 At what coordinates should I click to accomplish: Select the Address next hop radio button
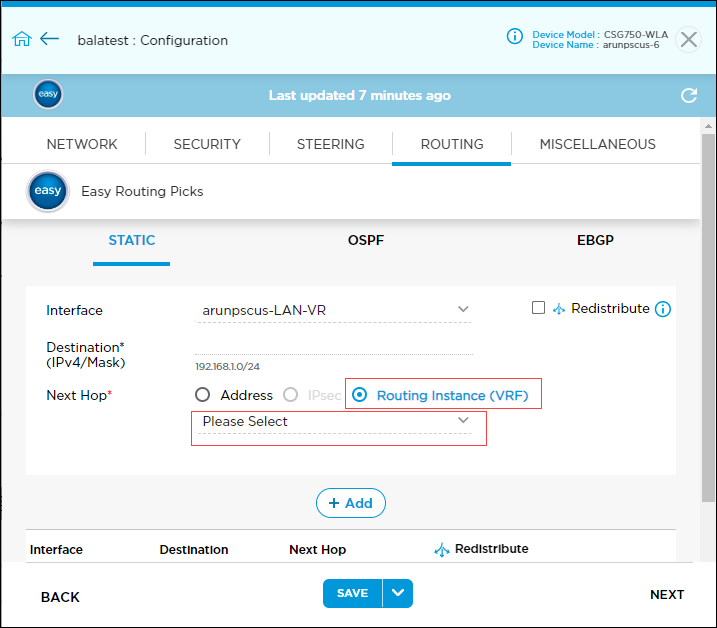click(203, 395)
